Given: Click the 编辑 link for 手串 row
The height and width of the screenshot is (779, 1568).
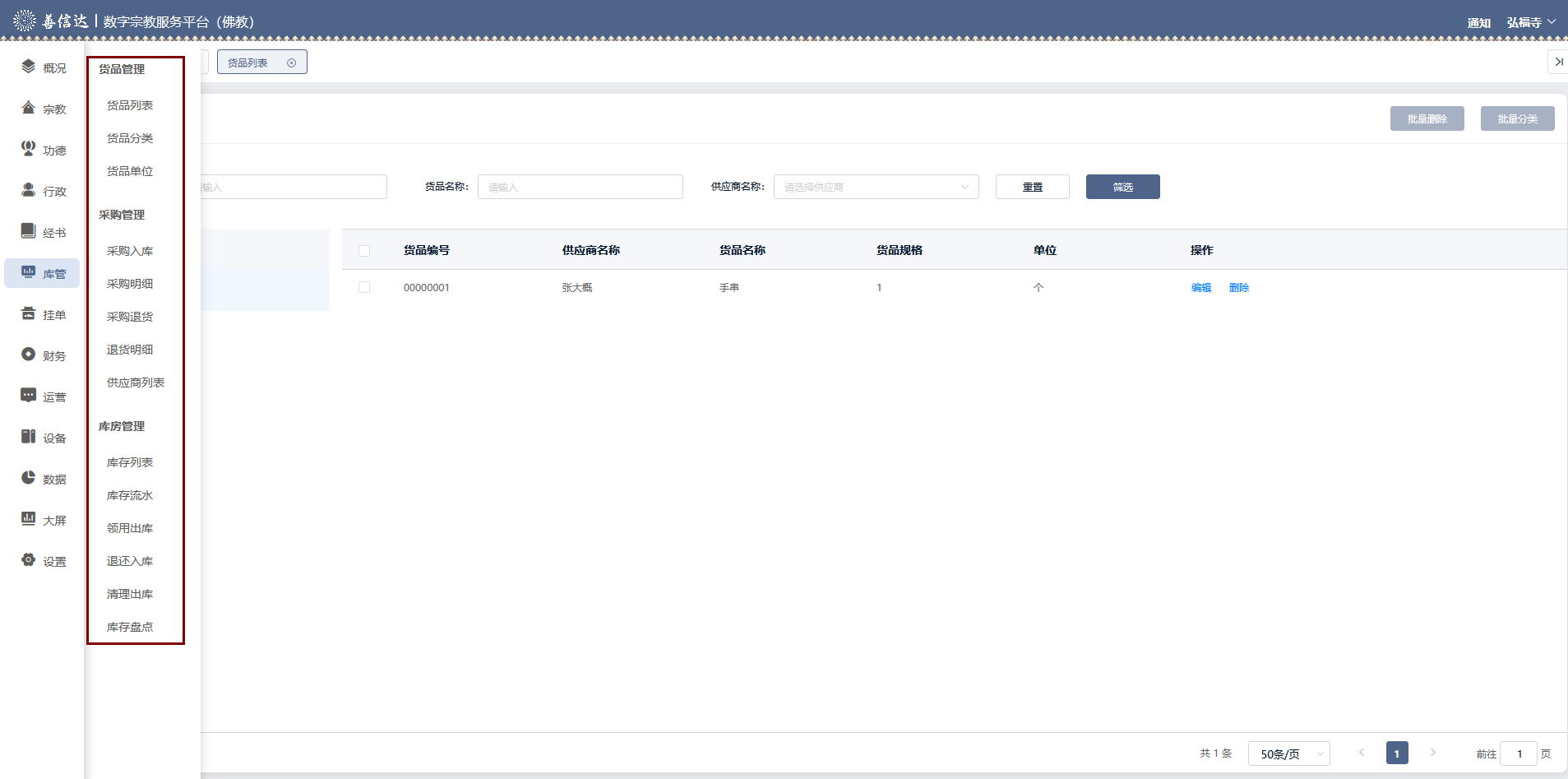Looking at the screenshot, I should tap(1200, 287).
